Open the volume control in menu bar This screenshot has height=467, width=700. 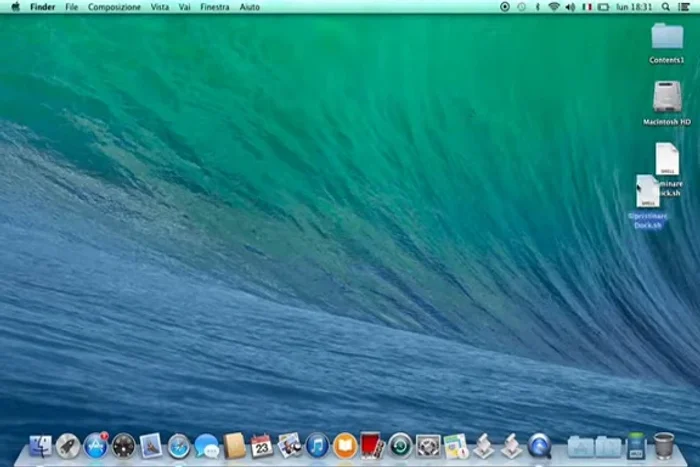(571, 7)
